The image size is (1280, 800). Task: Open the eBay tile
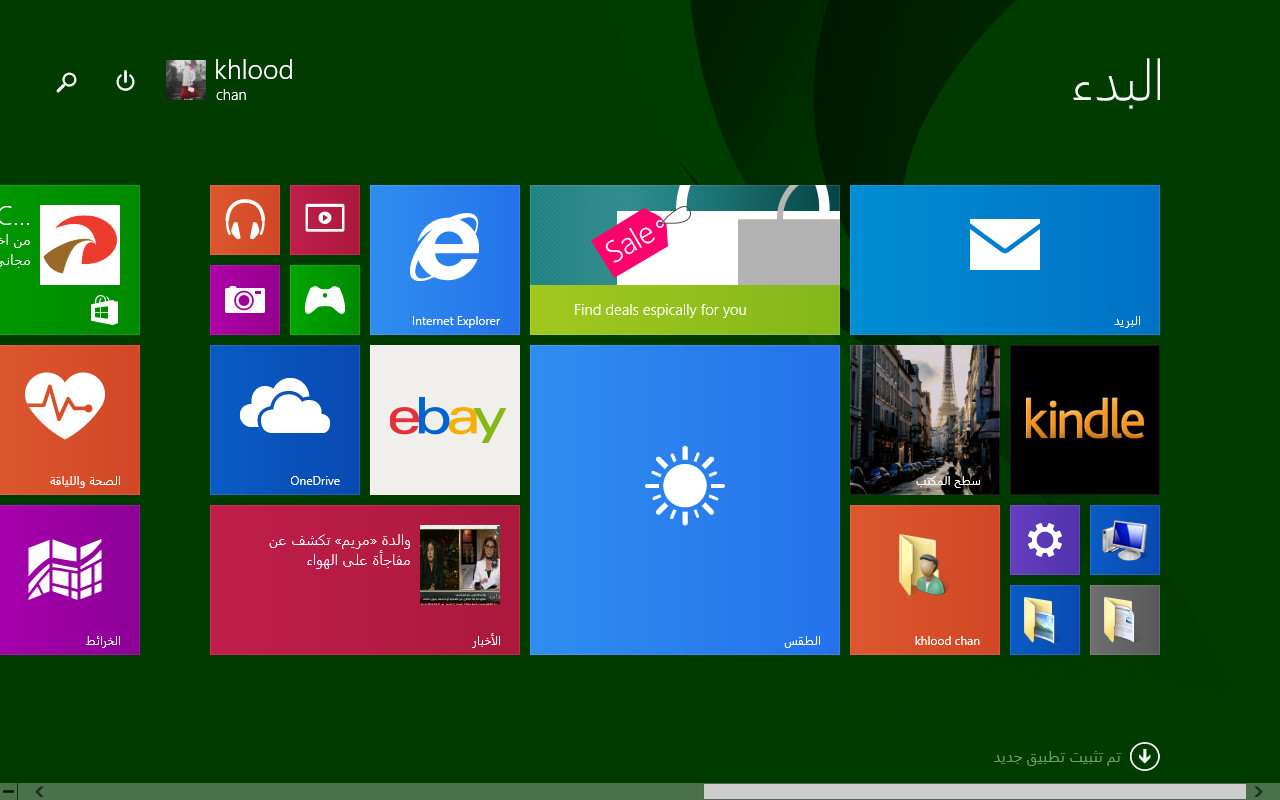(x=445, y=420)
